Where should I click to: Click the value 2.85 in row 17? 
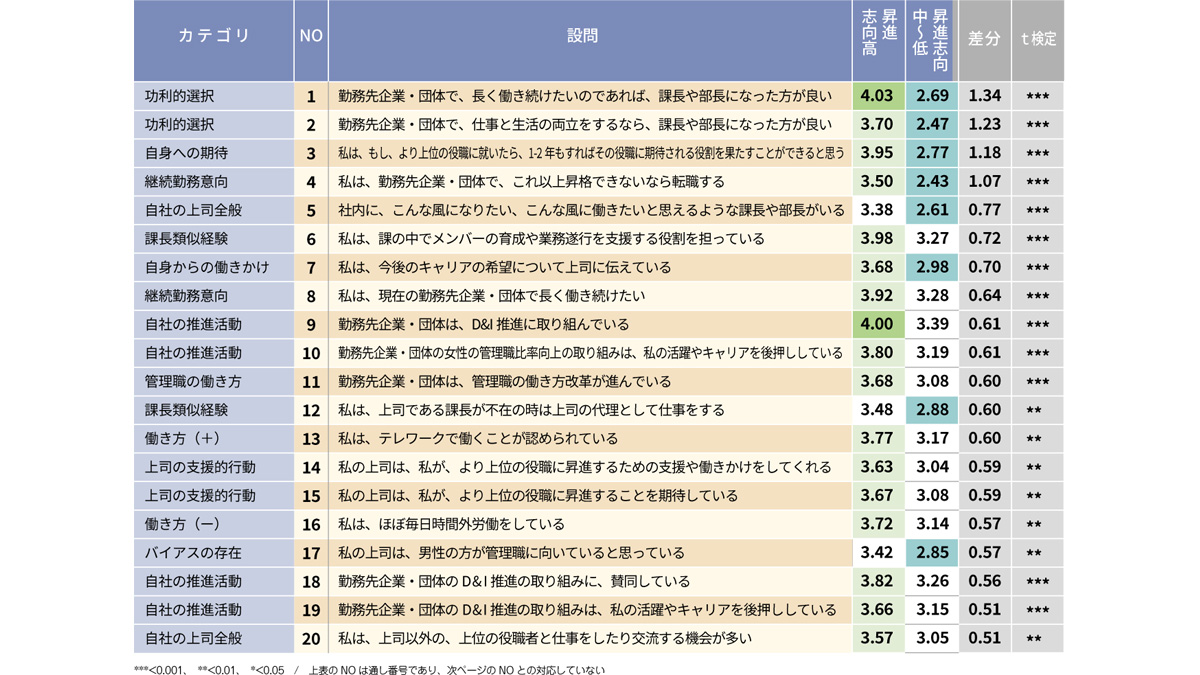coord(932,552)
